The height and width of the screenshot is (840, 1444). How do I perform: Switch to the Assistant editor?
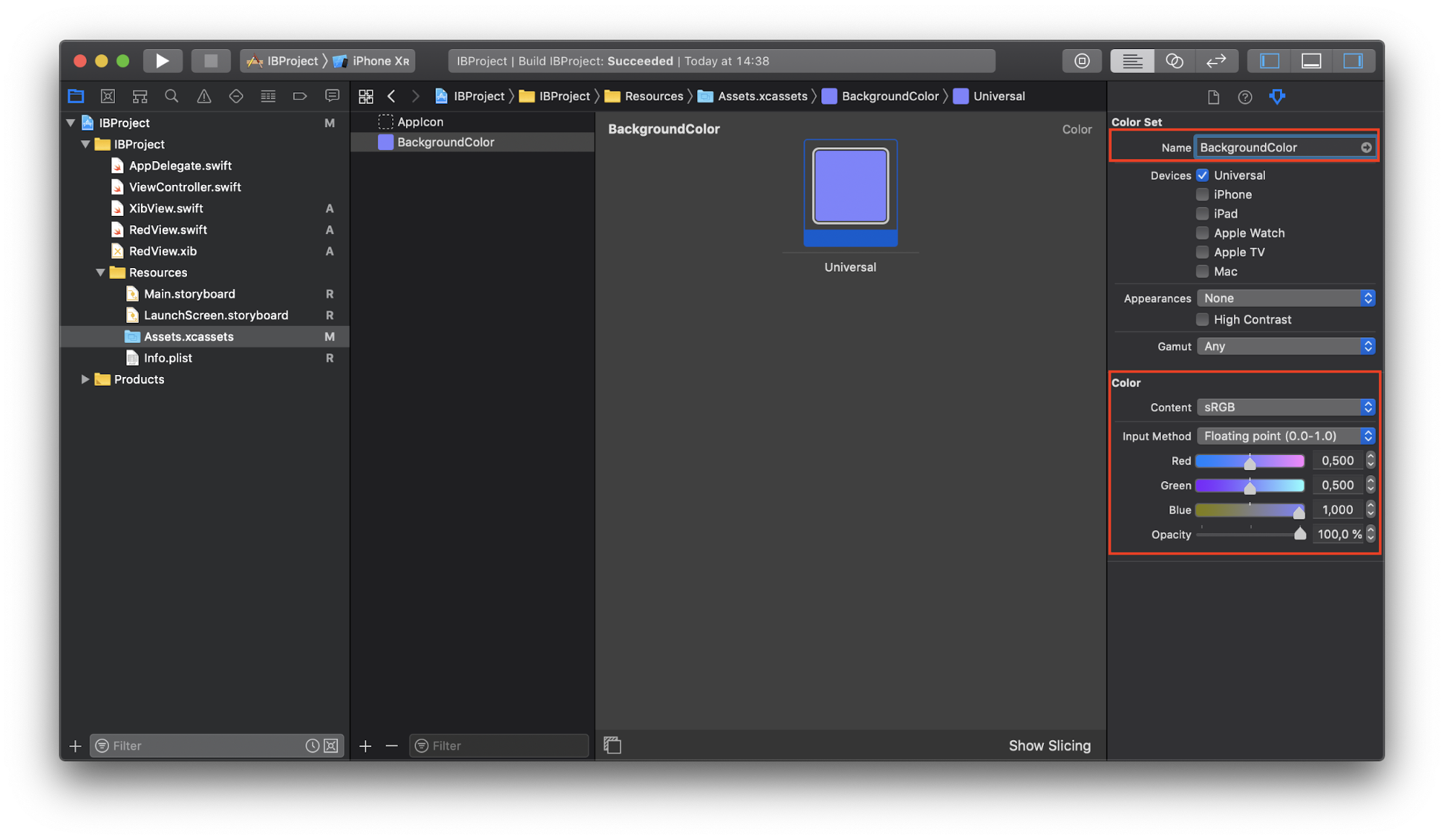click(x=1174, y=61)
